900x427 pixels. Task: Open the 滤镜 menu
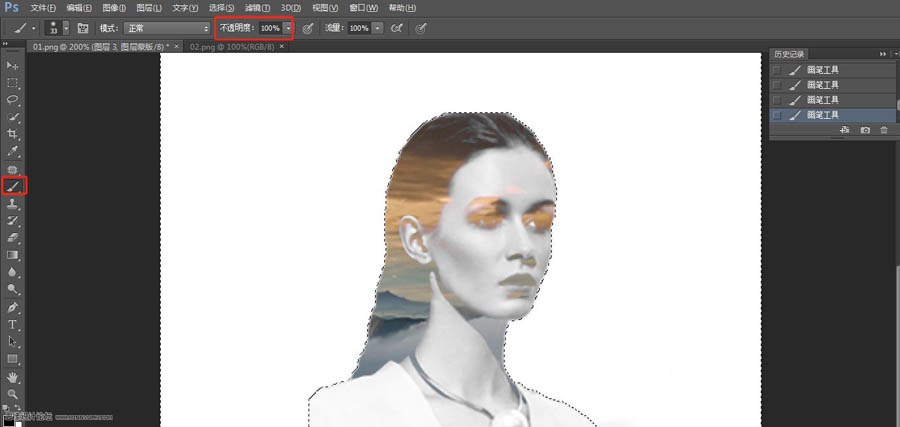[x=257, y=8]
